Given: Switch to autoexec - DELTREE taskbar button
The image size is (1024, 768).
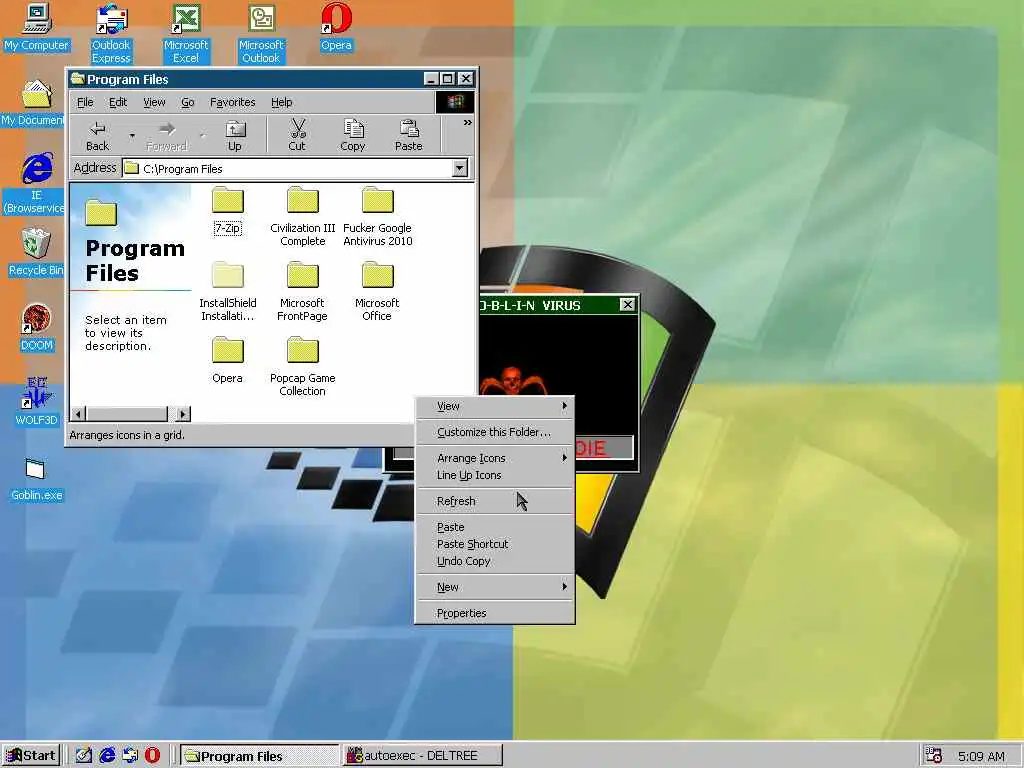Looking at the screenshot, I should point(423,756).
